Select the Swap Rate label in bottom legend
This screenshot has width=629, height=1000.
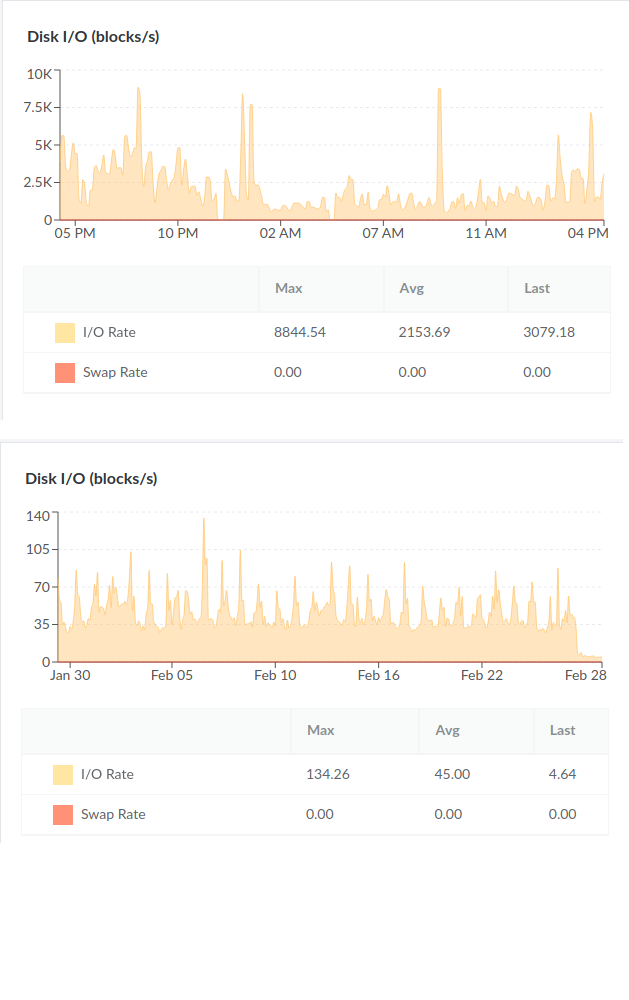(113, 814)
